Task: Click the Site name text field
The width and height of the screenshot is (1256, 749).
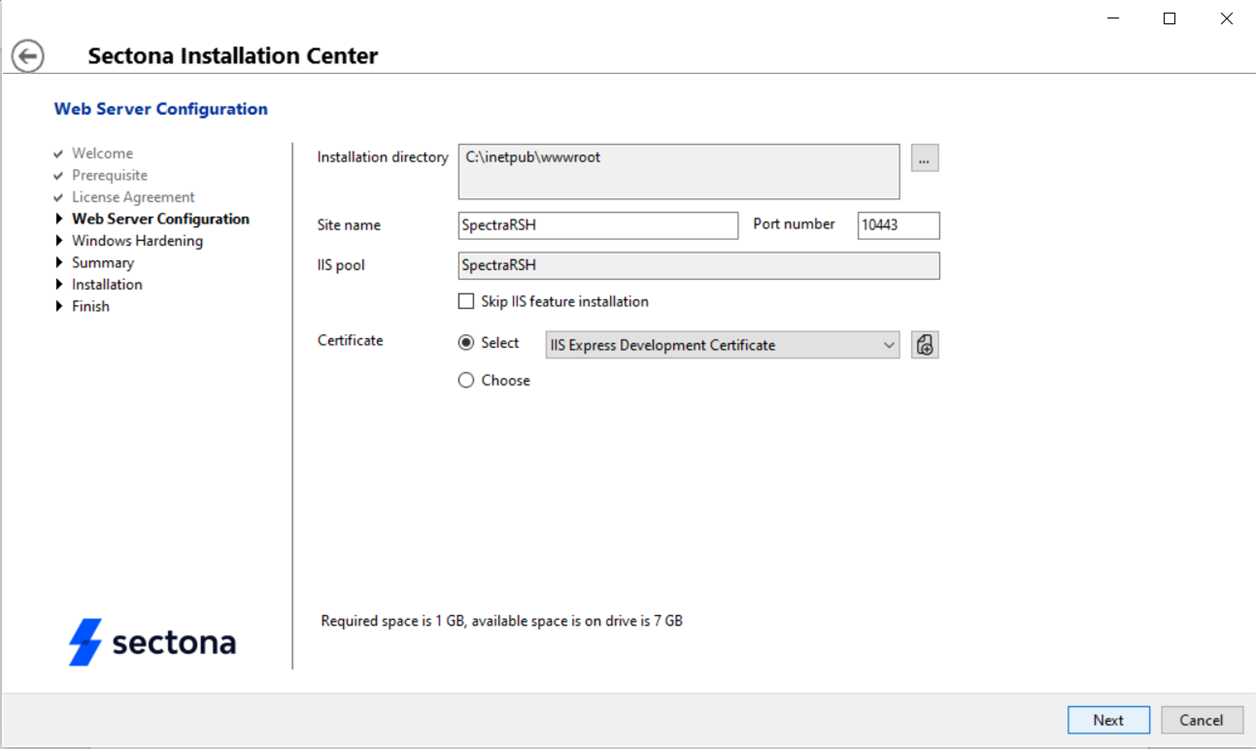Action: tap(598, 226)
